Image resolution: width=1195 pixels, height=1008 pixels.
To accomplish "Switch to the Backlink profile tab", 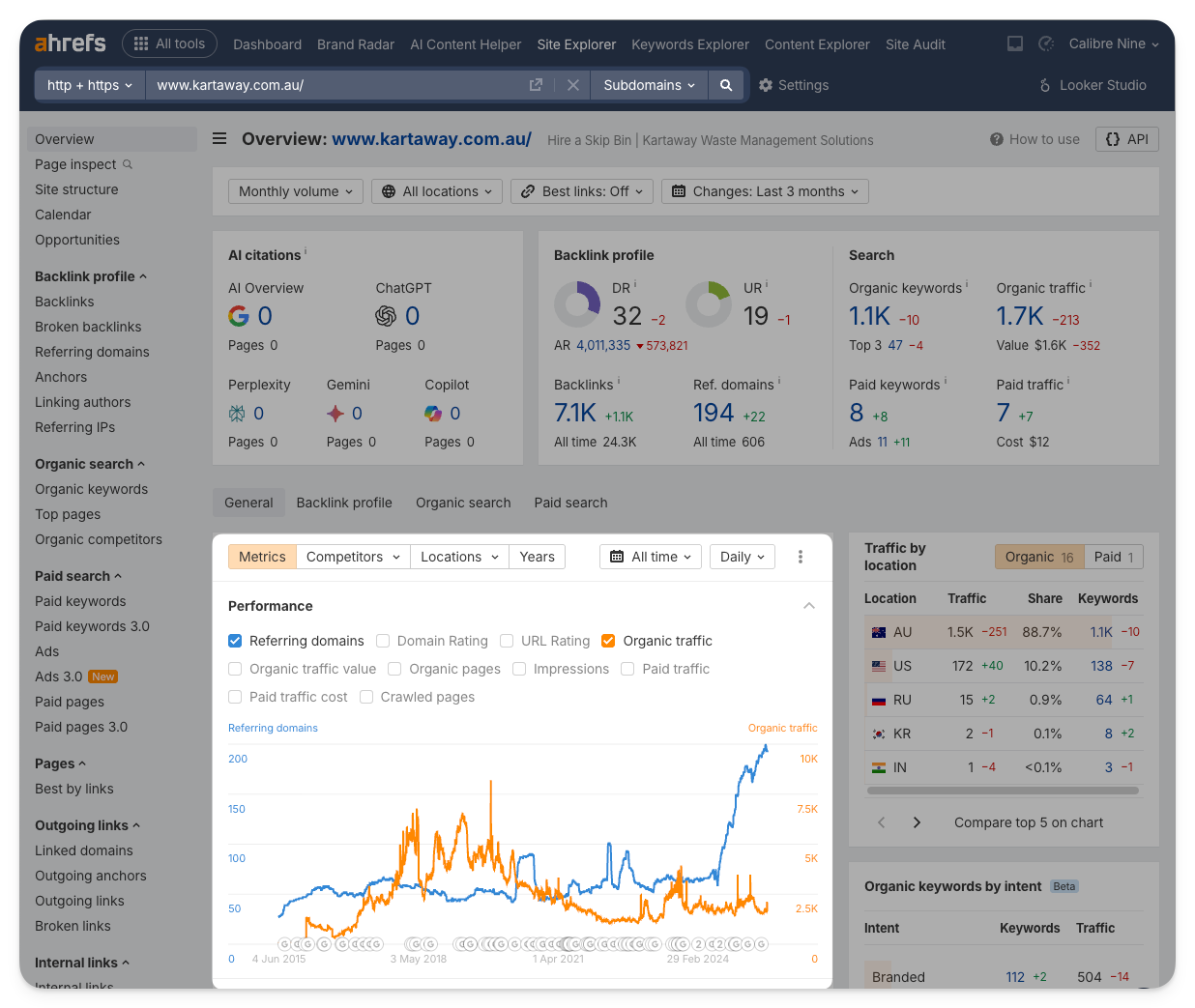I will click(x=344, y=503).
